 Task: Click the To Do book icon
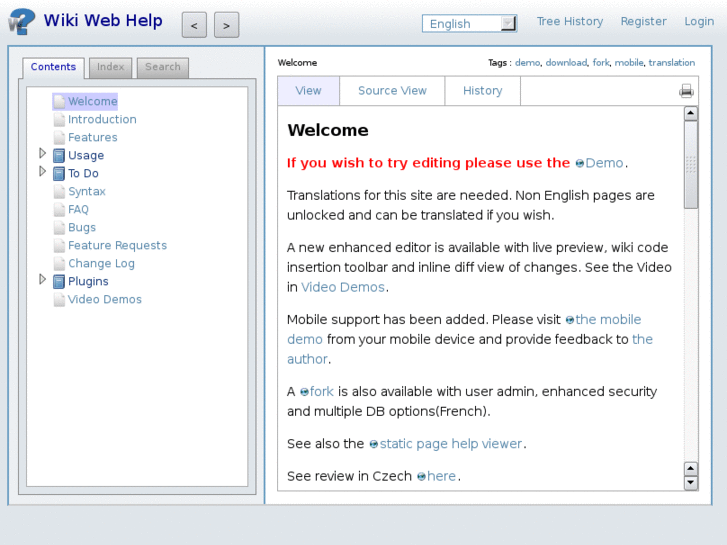coord(59,173)
